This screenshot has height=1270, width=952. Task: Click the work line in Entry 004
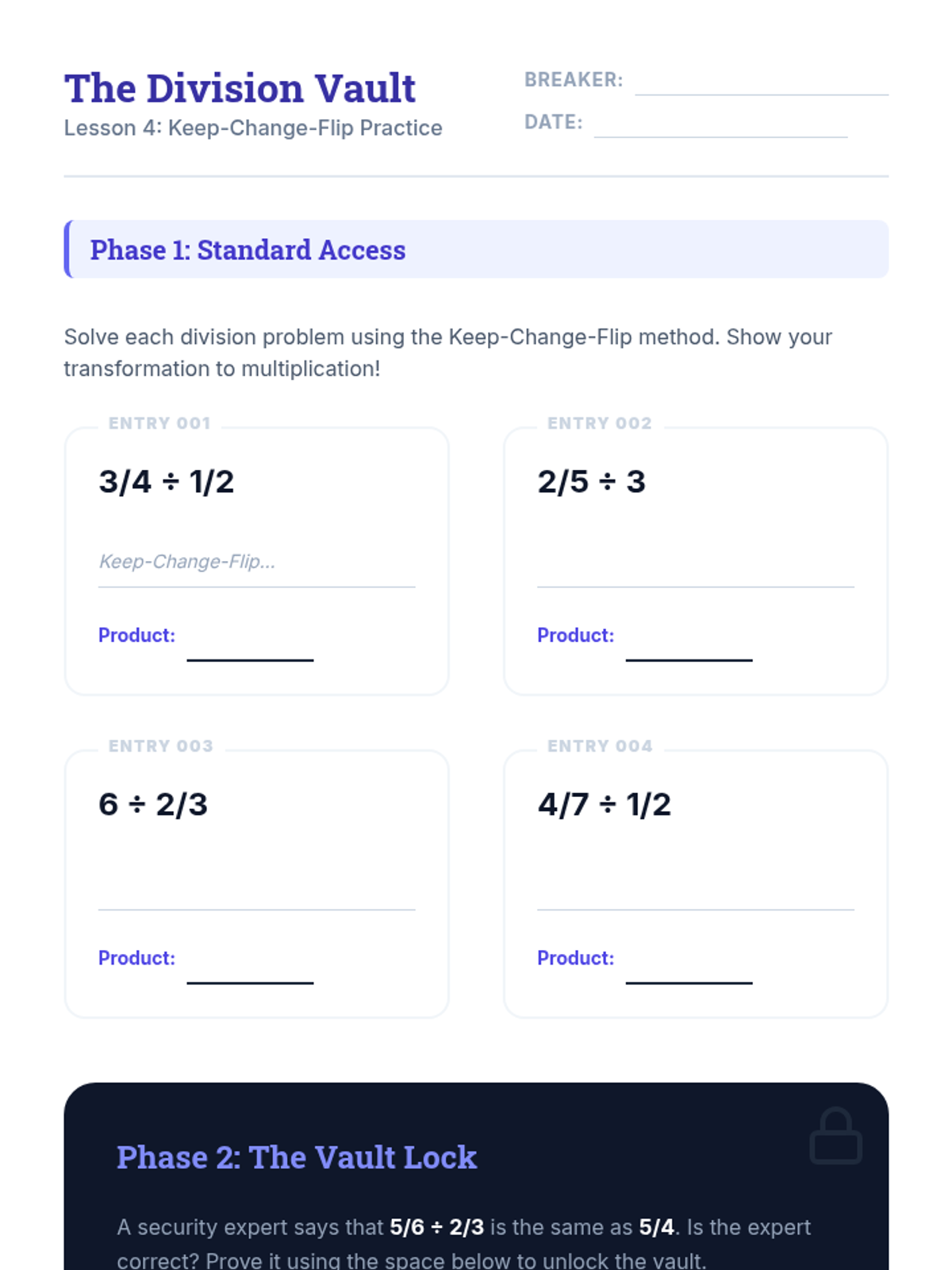tap(696, 885)
